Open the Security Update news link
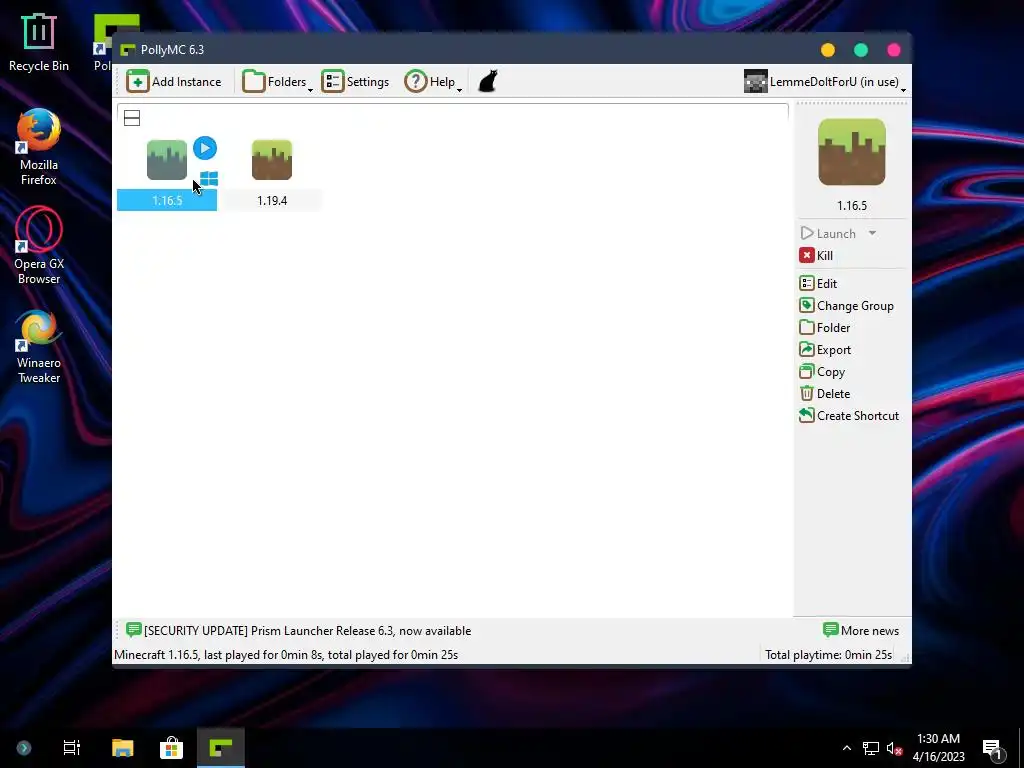 coord(308,631)
